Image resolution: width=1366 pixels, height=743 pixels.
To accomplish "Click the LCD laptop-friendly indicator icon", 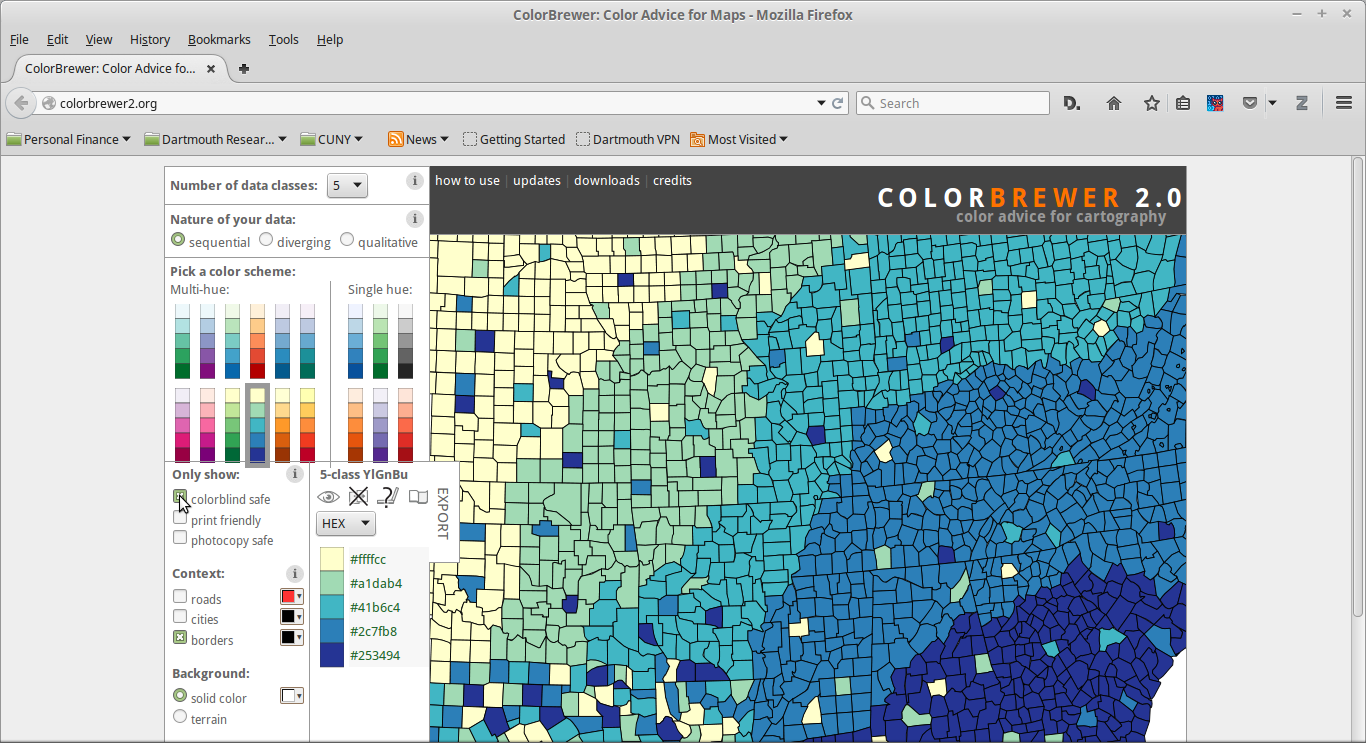I will tap(418, 497).
